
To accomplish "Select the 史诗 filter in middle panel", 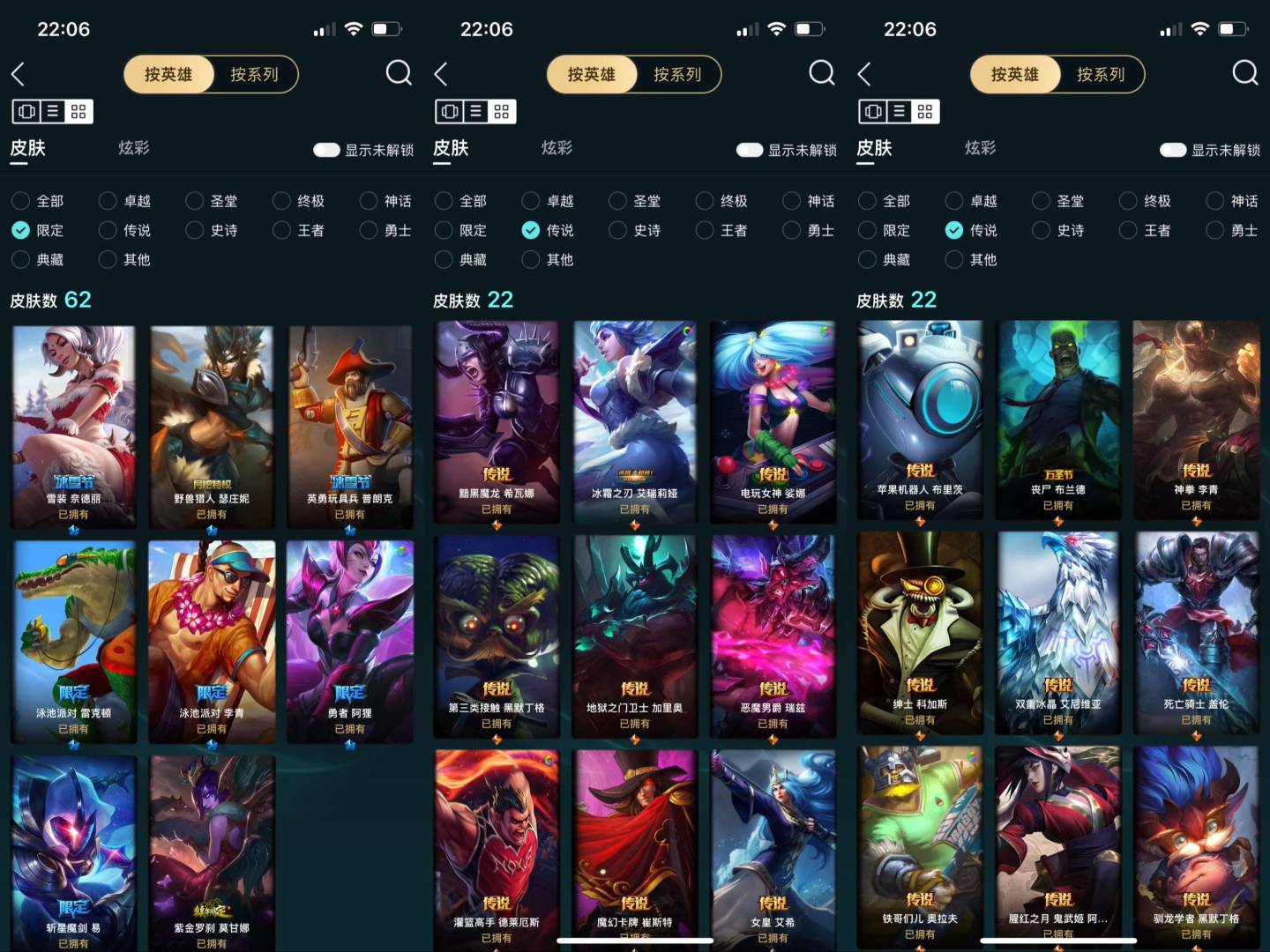I will click(x=635, y=230).
